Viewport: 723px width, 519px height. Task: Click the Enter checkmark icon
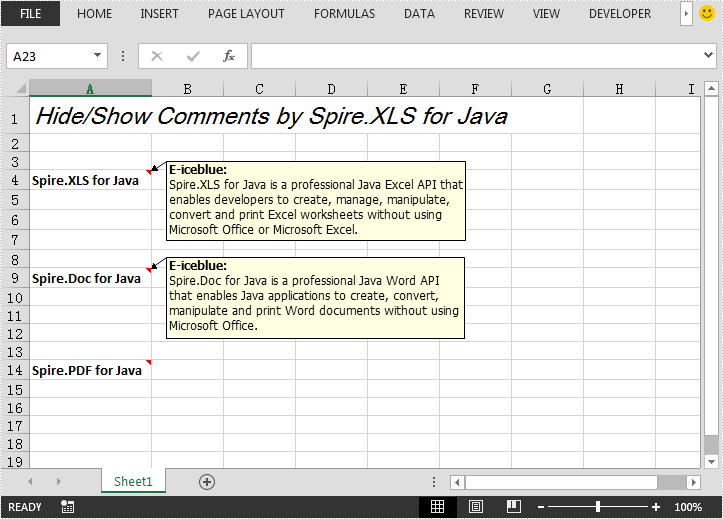(x=193, y=56)
